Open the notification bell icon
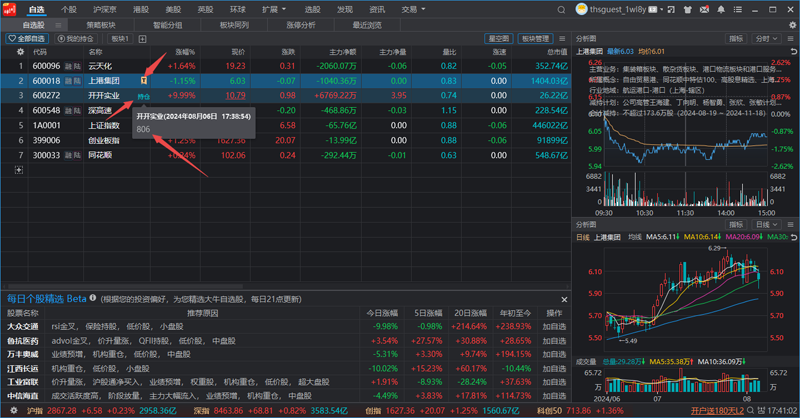This screenshot has width=800, height=418. tap(721, 9)
